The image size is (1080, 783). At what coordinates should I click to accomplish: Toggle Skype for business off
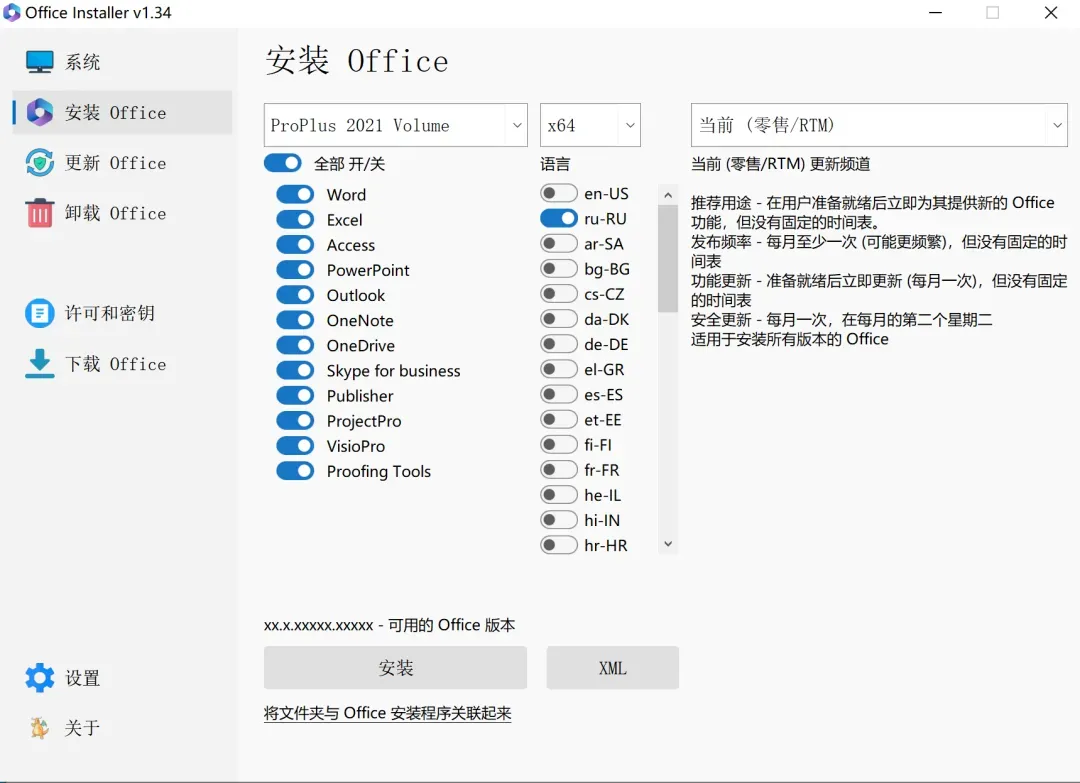295,370
